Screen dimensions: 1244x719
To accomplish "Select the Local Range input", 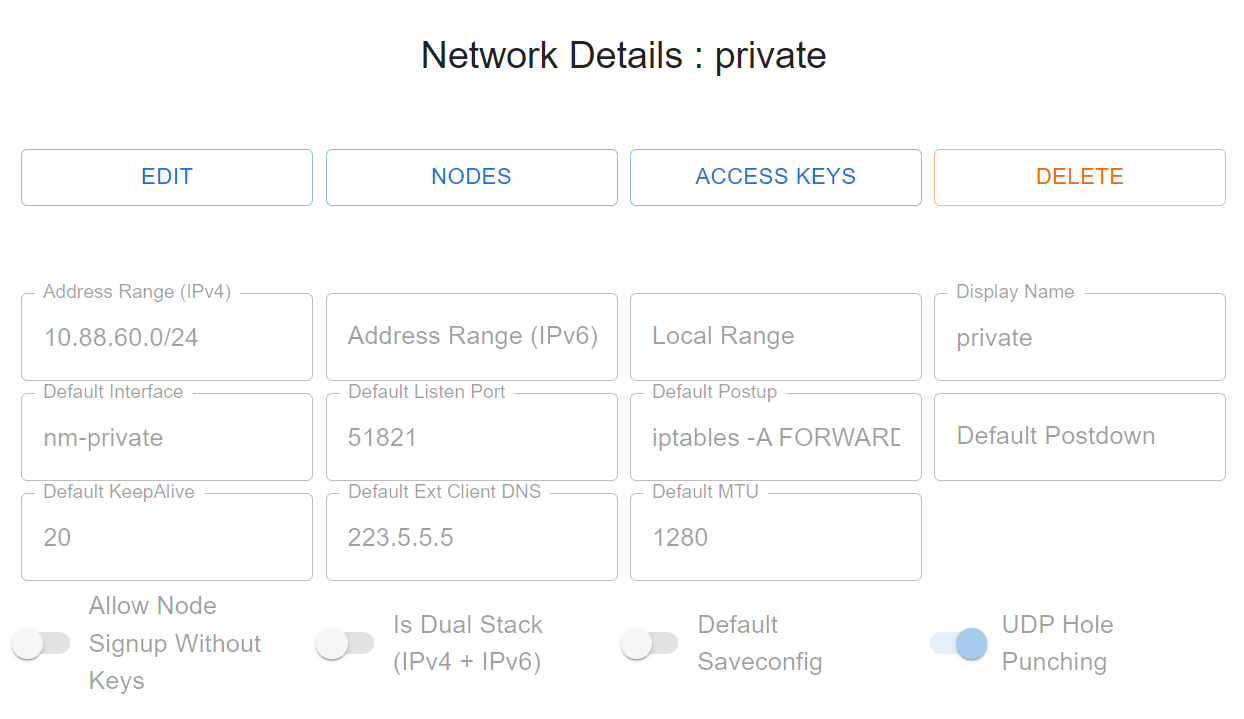I will [776, 337].
